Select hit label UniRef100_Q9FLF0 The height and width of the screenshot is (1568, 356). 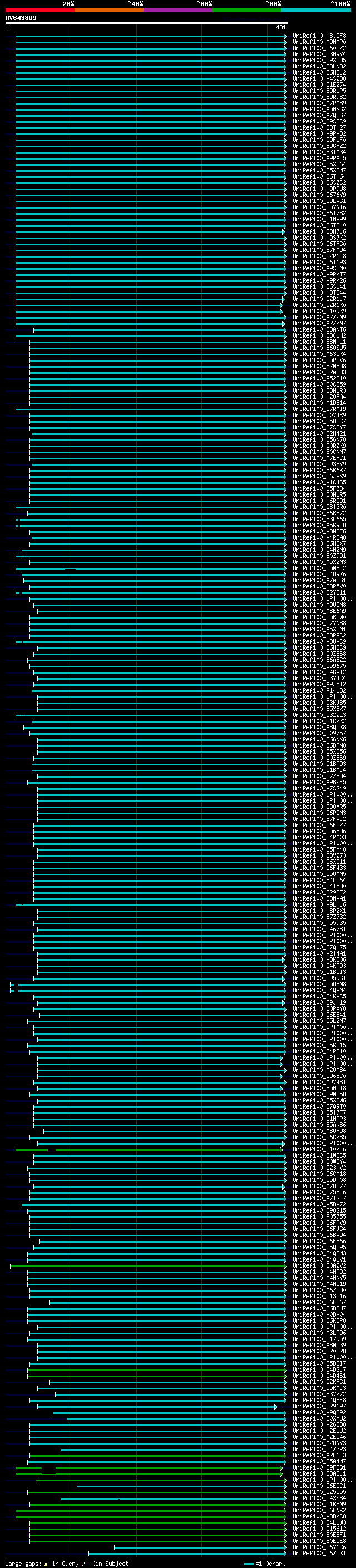[x=319, y=140]
